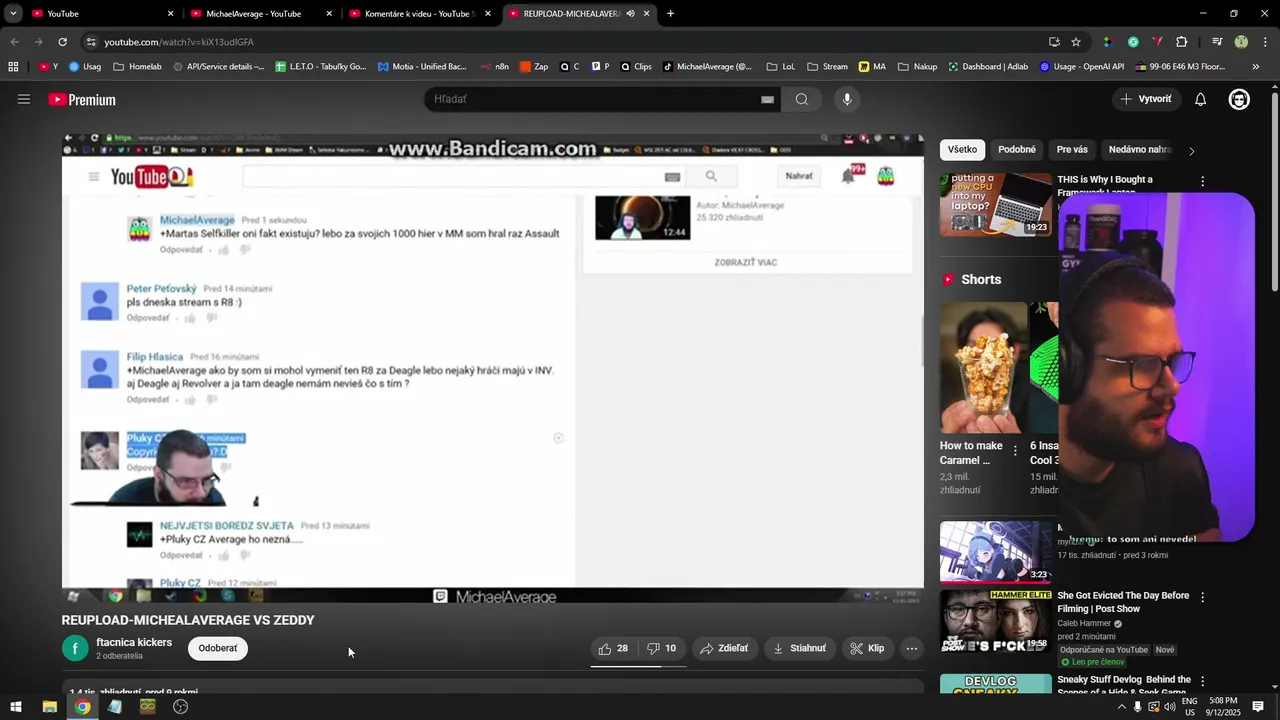
Task: Open the Homelab bookmarks folder
Action: coord(138,67)
